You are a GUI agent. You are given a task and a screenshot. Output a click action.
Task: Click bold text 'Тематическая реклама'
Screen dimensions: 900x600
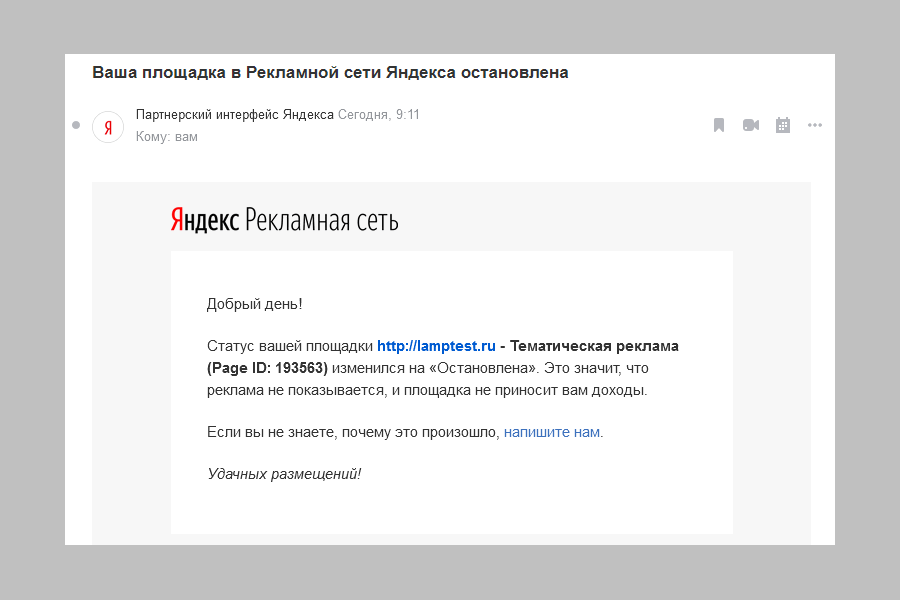click(594, 346)
